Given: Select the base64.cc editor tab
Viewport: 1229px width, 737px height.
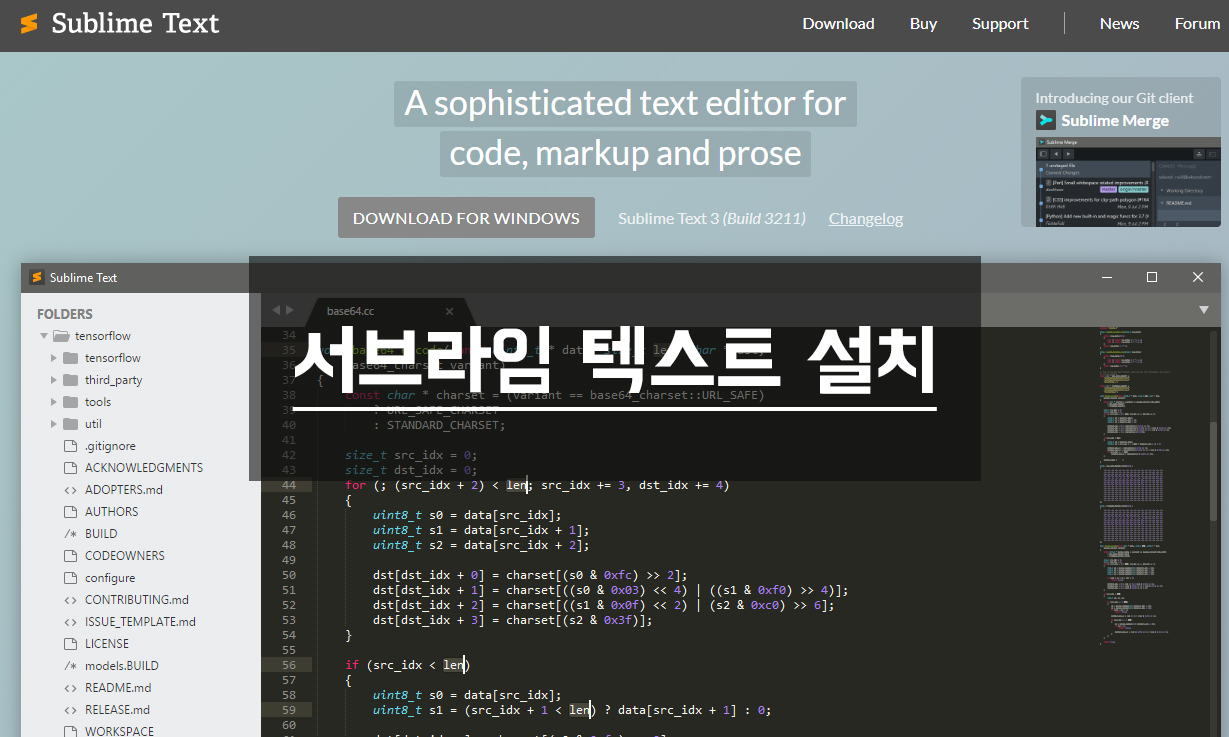Looking at the screenshot, I should point(388,311).
